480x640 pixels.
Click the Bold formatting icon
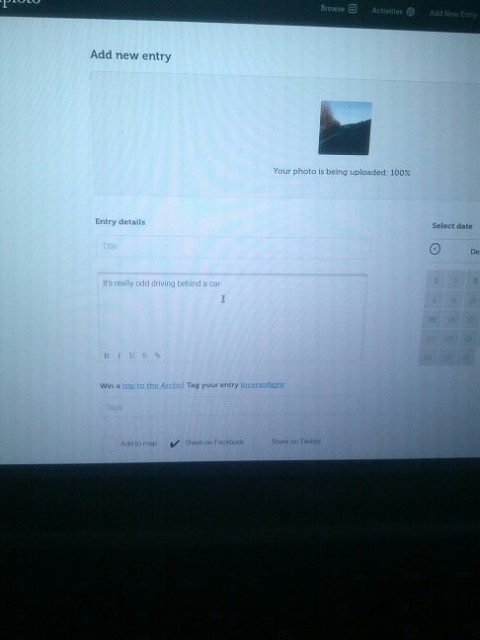(x=107, y=355)
